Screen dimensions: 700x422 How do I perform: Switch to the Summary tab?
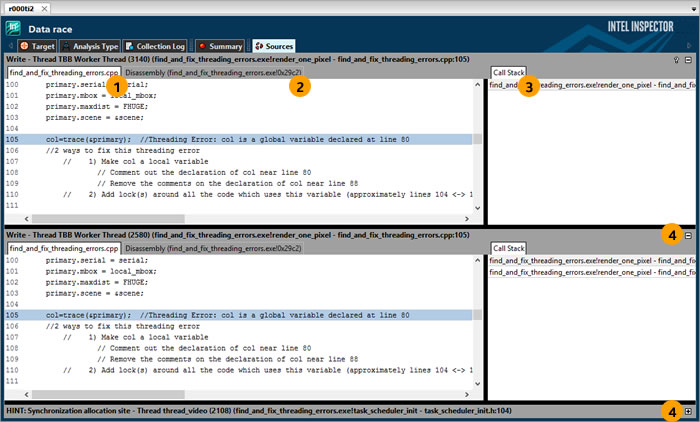coord(220,46)
